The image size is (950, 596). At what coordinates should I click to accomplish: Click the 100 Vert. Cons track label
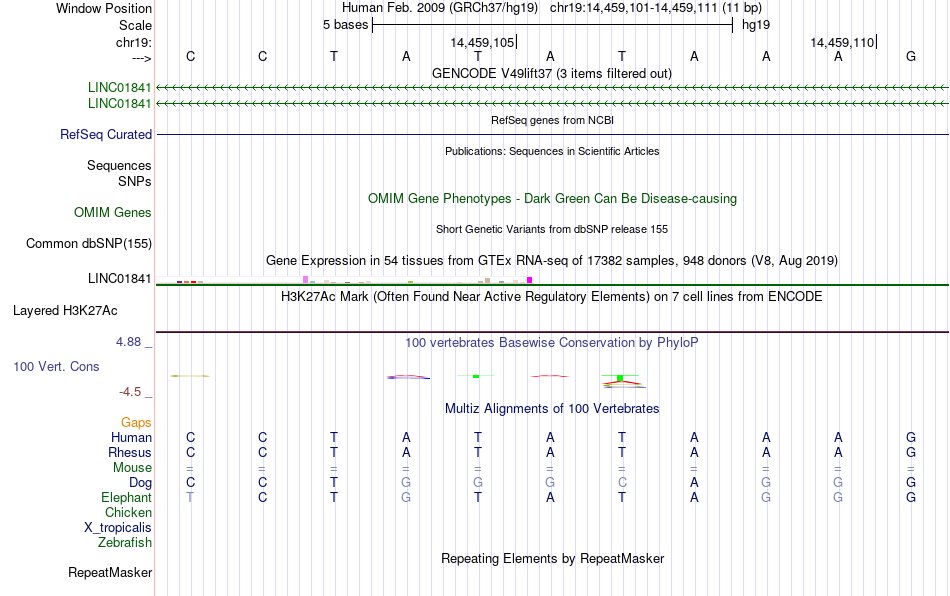[56, 366]
